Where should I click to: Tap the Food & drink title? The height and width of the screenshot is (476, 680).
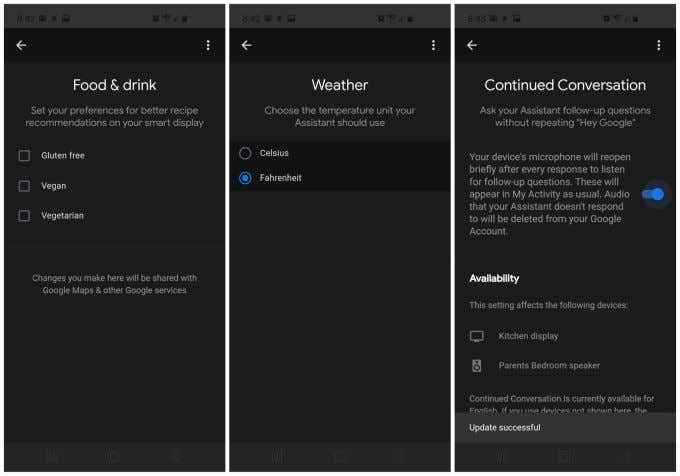[114, 85]
